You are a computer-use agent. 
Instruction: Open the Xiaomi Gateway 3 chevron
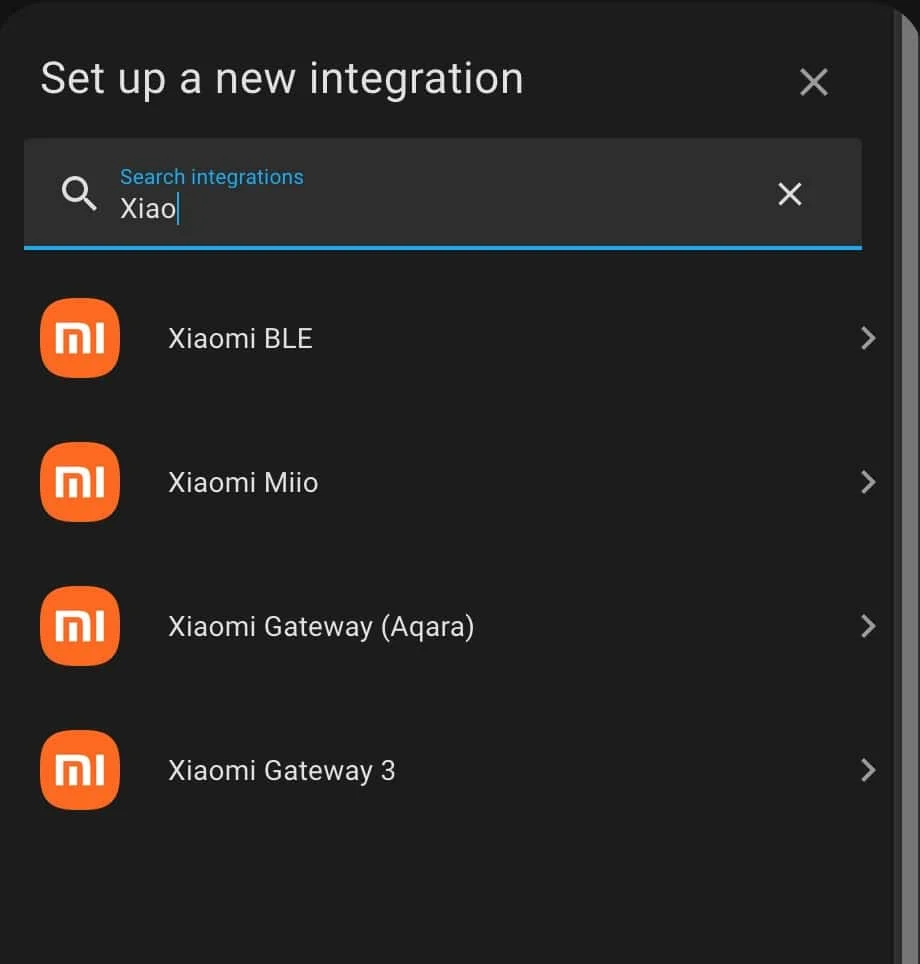tap(867, 770)
